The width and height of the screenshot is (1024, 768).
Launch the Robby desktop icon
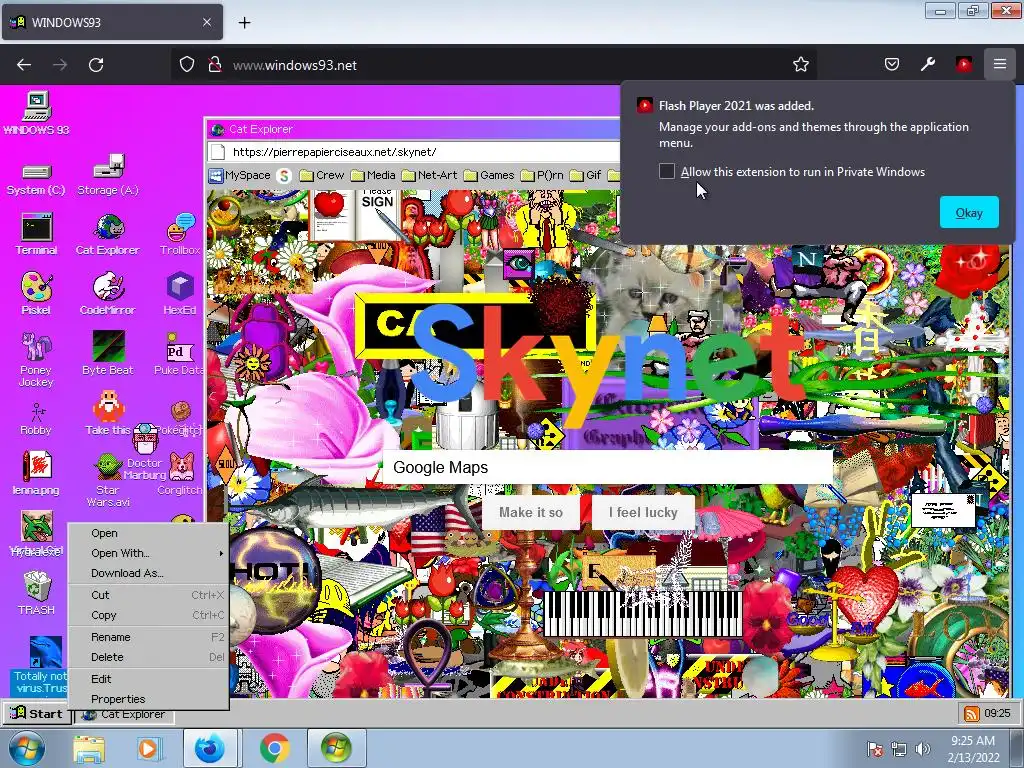click(x=37, y=418)
